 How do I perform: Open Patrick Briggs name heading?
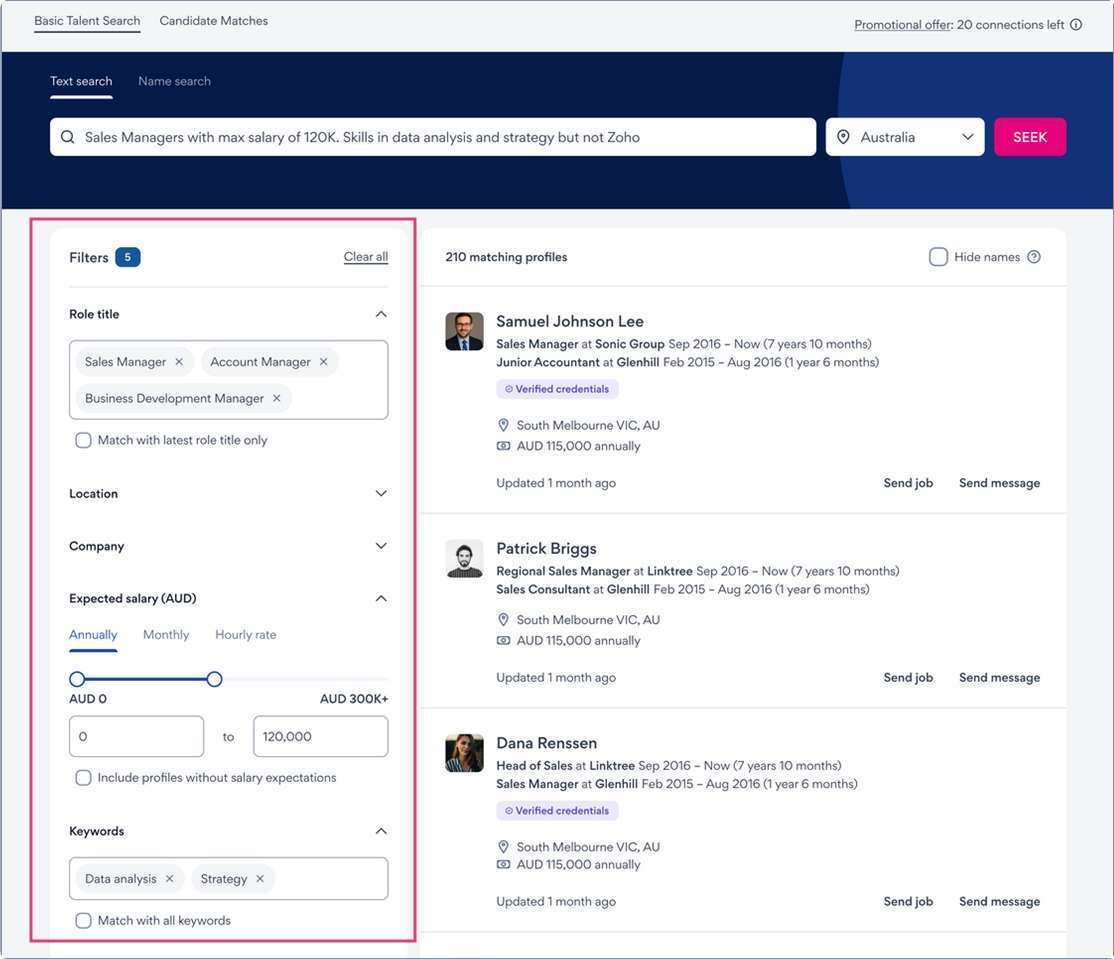click(546, 549)
